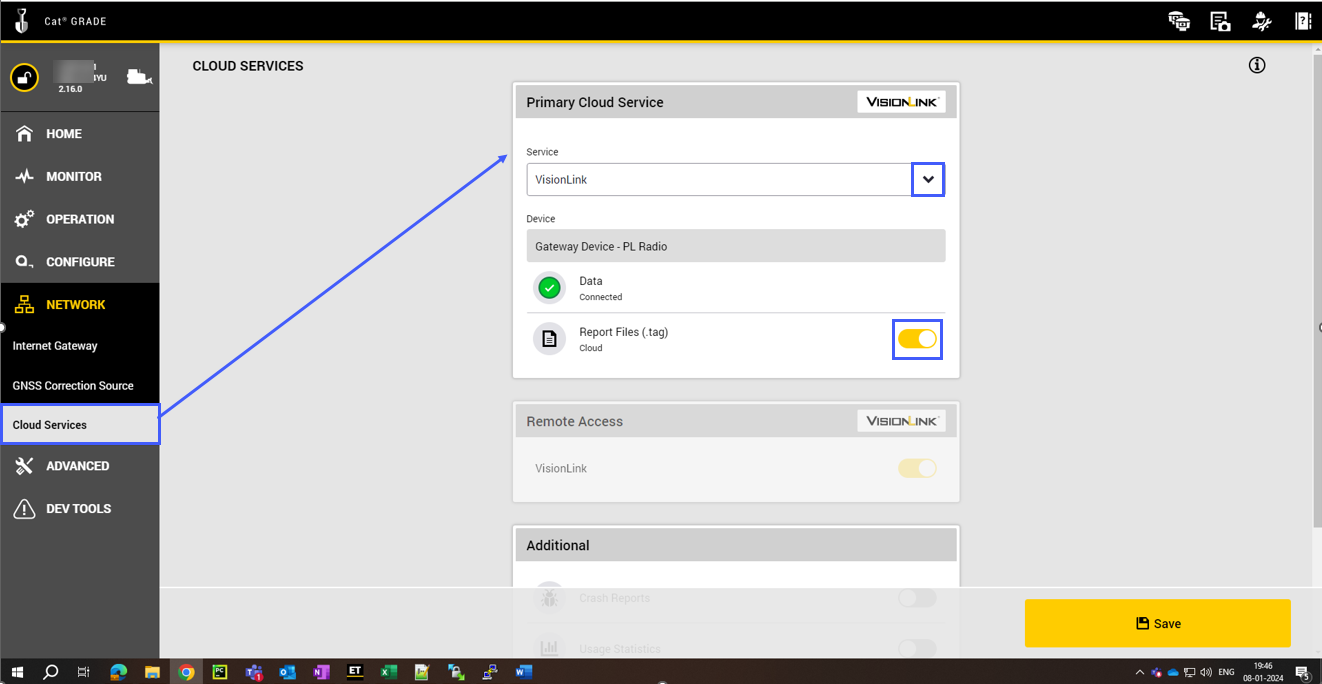Click the info icon beside Cloud Services heading
This screenshot has height=684, width=1322.
tap(1257, 65)
